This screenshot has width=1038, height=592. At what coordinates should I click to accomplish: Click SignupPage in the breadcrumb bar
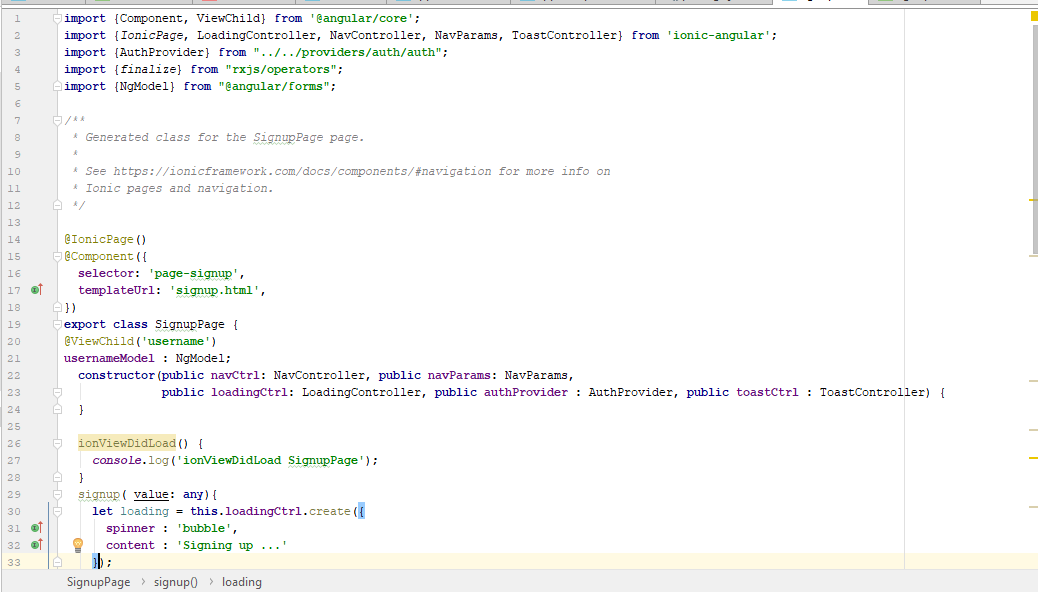98,581
